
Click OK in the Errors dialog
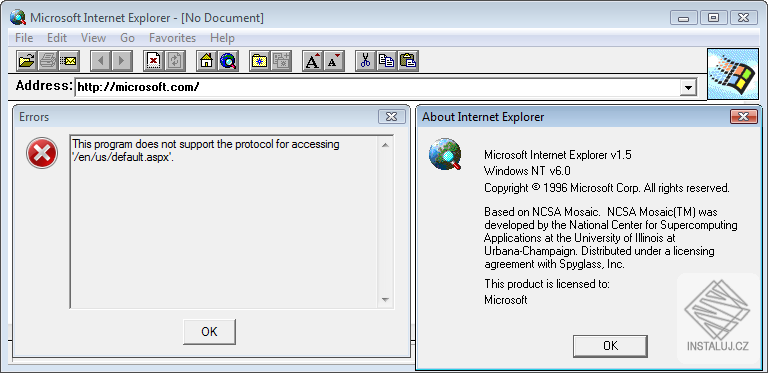(209, 332)
